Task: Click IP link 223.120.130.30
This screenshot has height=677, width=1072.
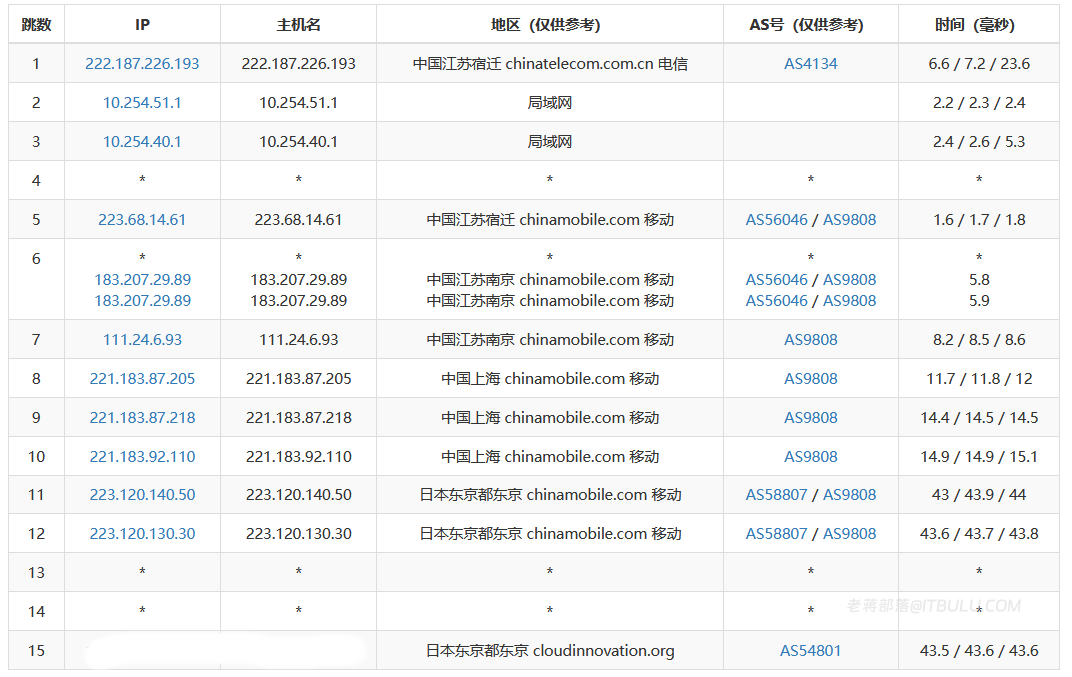Action: pyautogui.click(x=142, y=533)
